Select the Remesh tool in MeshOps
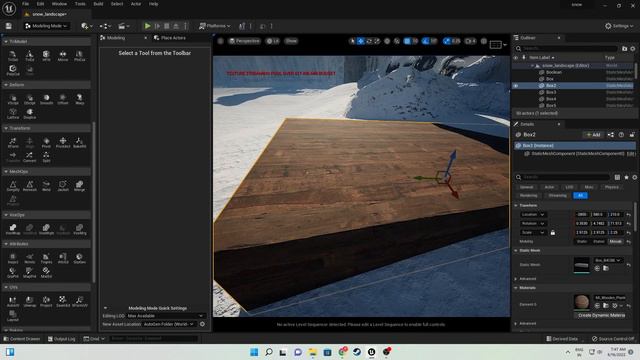Viewport: 640px width, 360px height. pyautogui.click(x=29, y=187)
